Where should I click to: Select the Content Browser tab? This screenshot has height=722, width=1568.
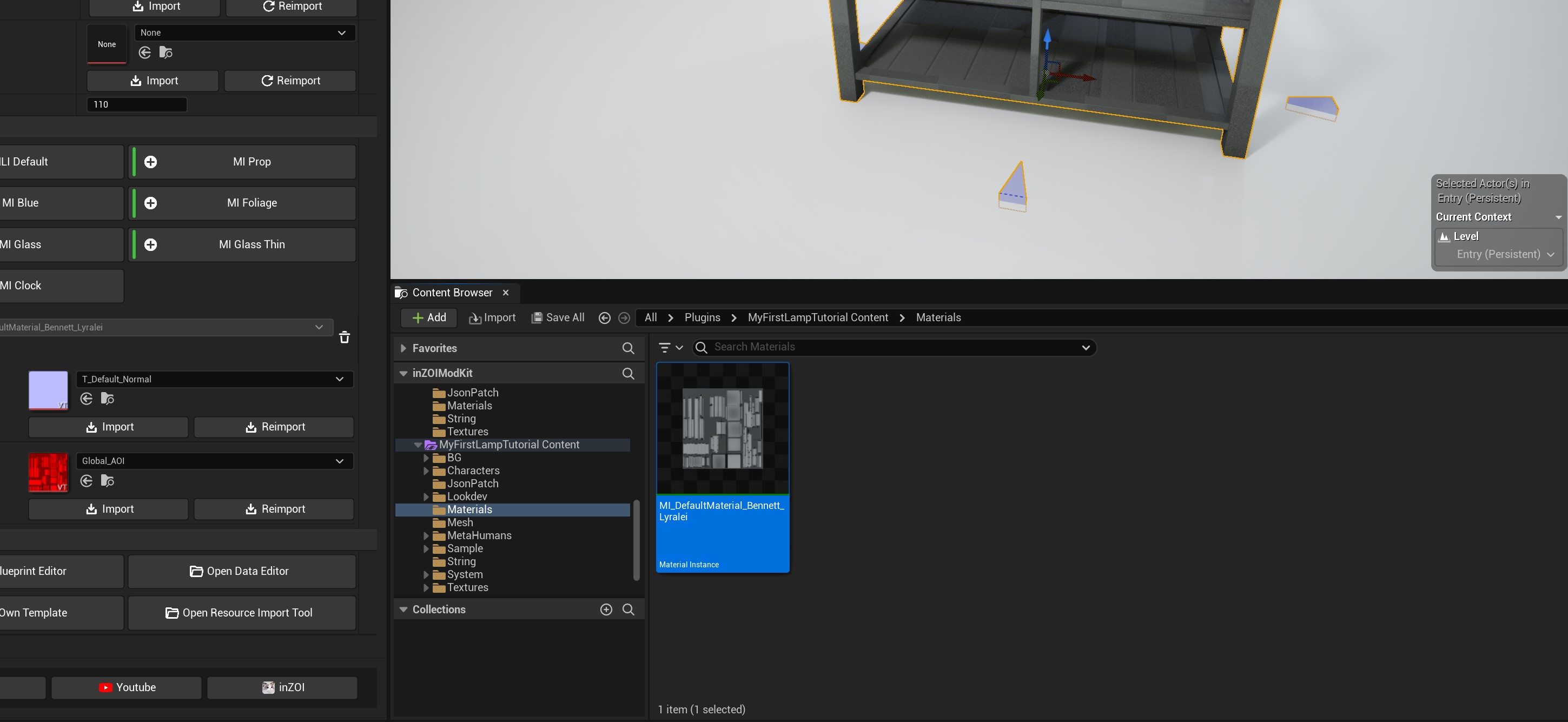452,293
